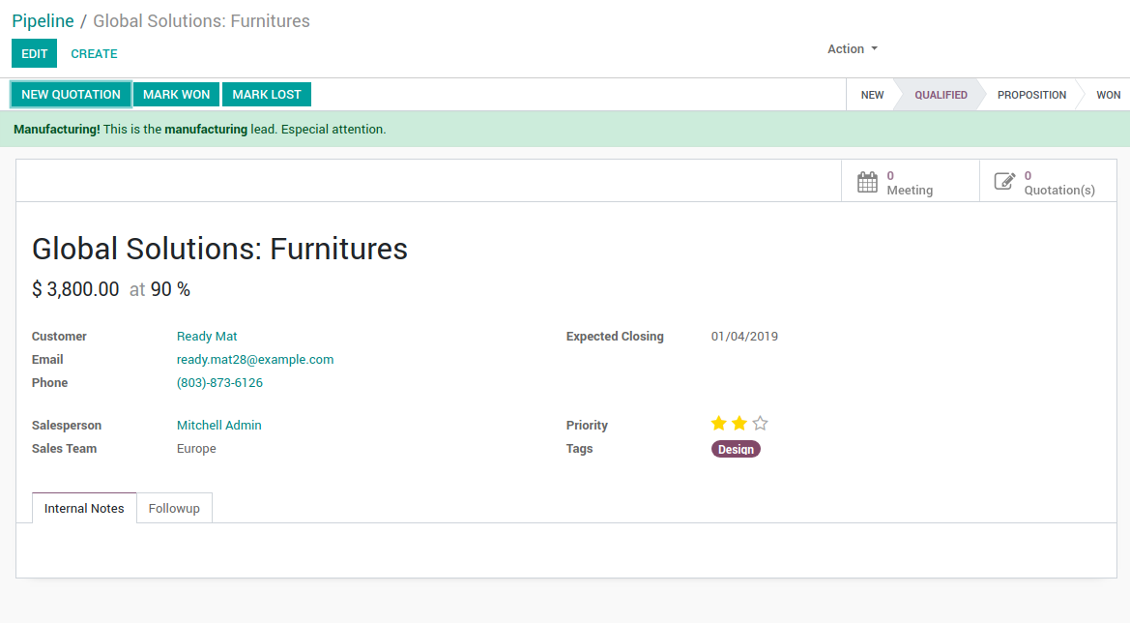Open the Ready Mat customer link
This screenshot has width=1130, height=623.
point(207,336)
